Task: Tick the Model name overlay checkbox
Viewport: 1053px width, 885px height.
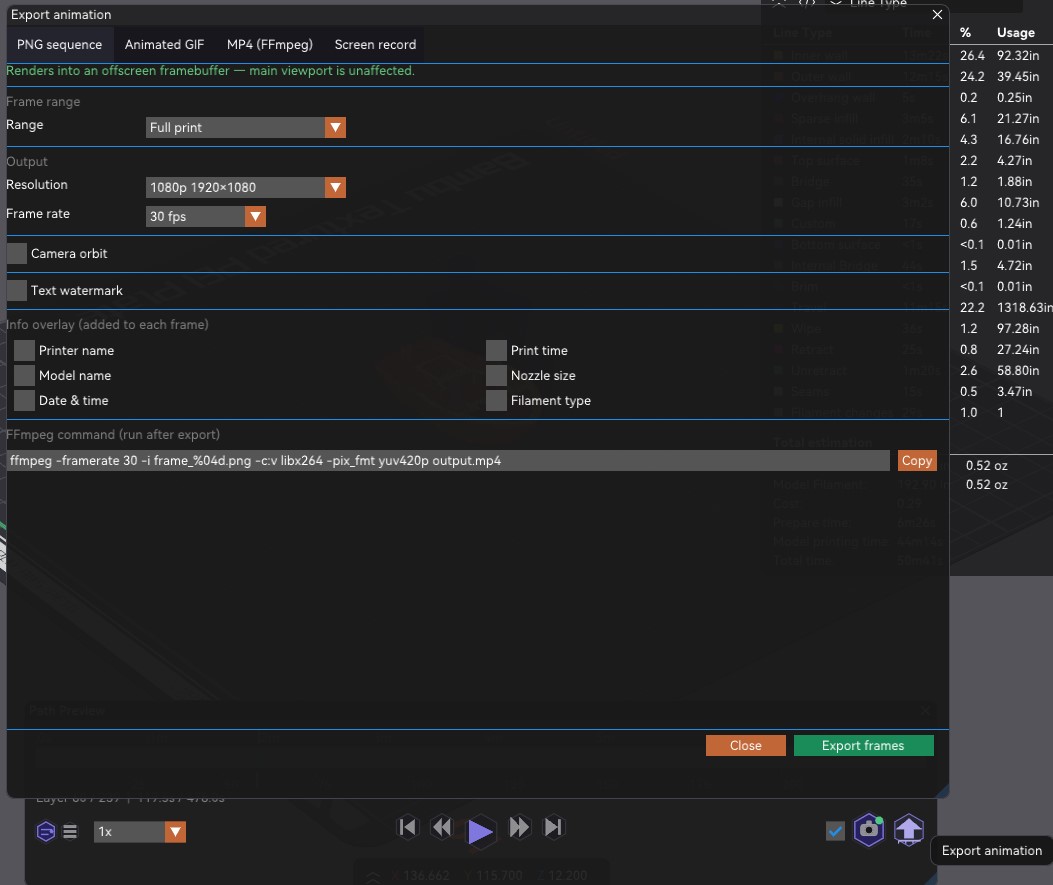Action: 24,375
